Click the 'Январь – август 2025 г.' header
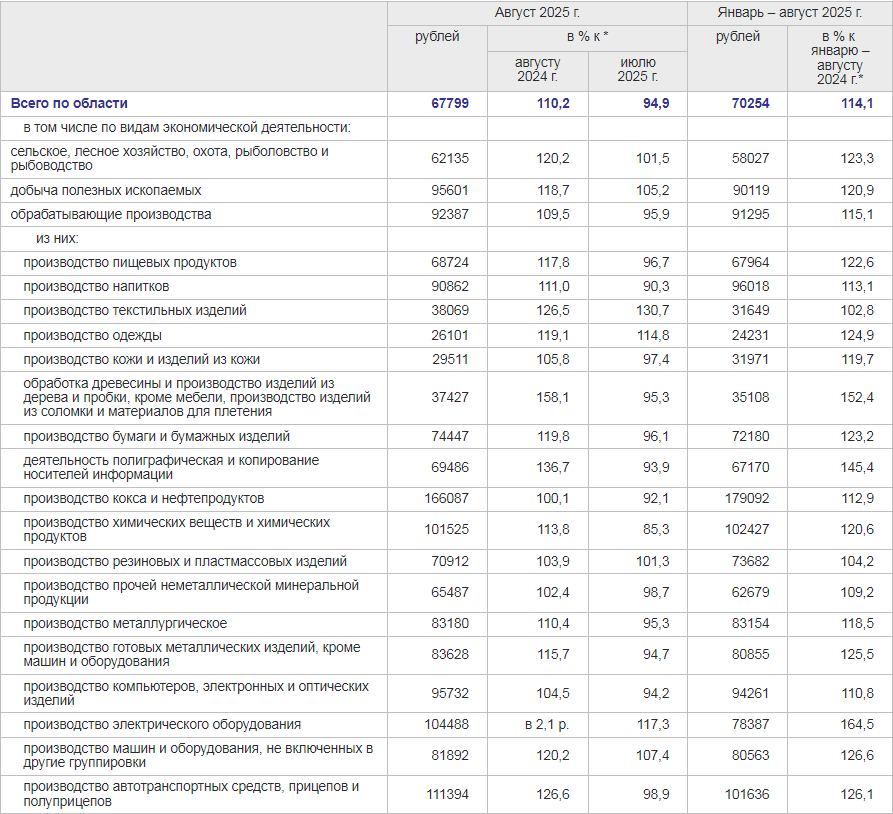 [789, 13]
